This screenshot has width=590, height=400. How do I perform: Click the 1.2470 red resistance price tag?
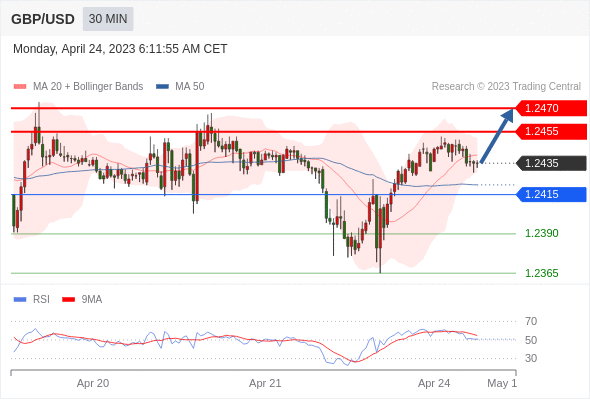(551, 108)
